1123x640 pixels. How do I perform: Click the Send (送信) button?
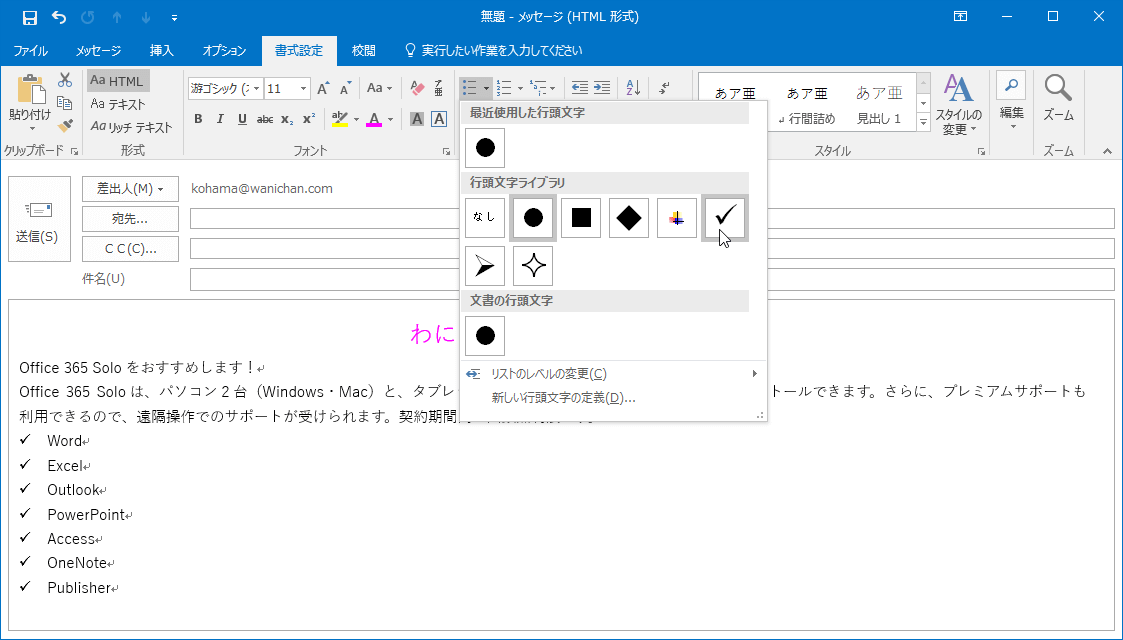[39, 219]
